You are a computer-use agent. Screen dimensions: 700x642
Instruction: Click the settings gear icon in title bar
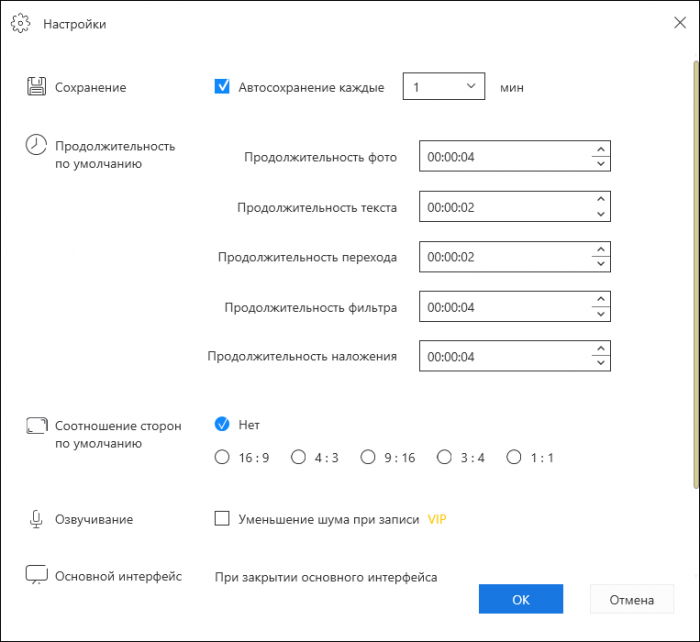click(x=22, y=23)
